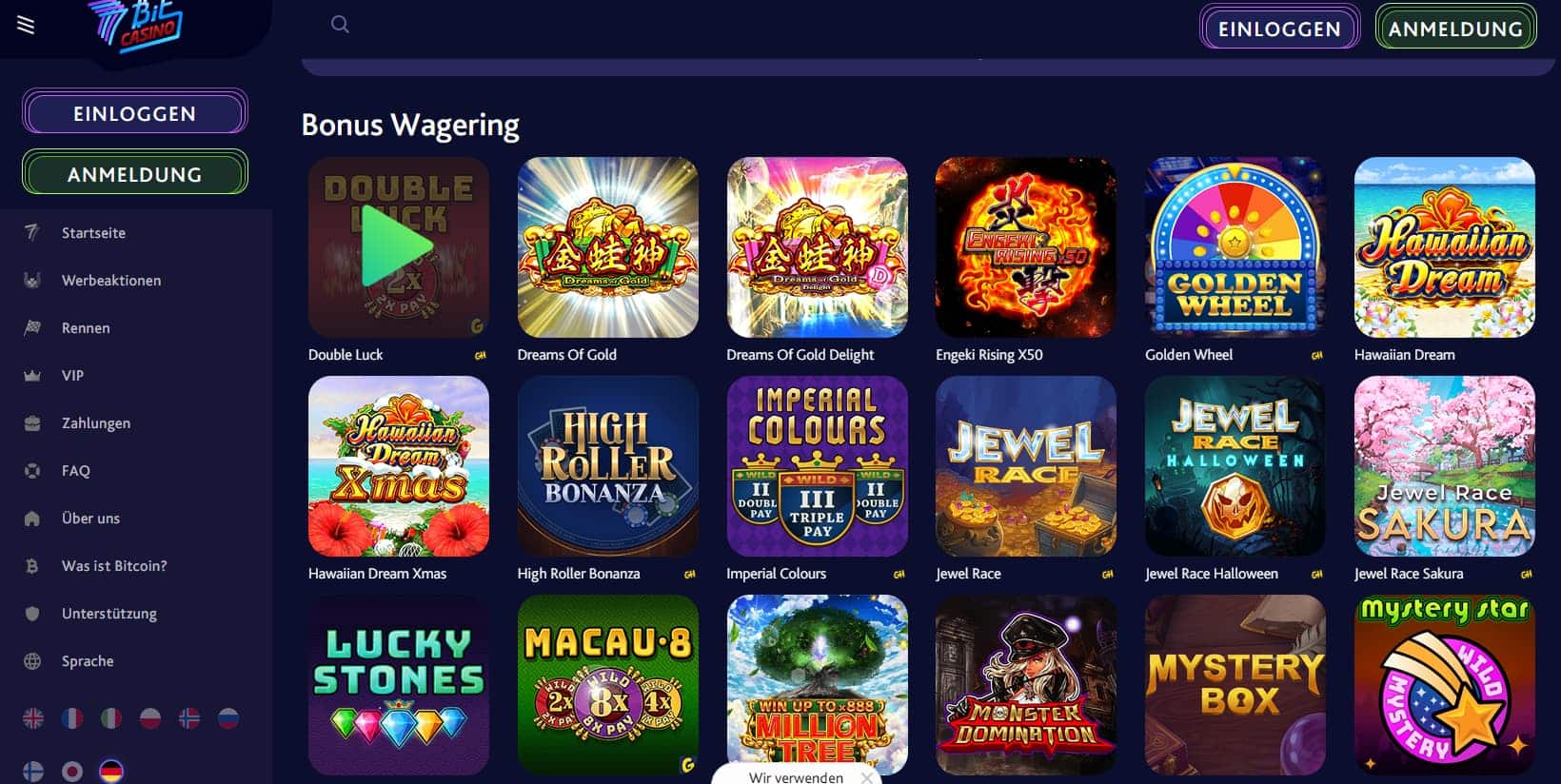Select the German flag language icon
Screen dimensions: 1561x784
pyautogui.click(x=111, y=771)
